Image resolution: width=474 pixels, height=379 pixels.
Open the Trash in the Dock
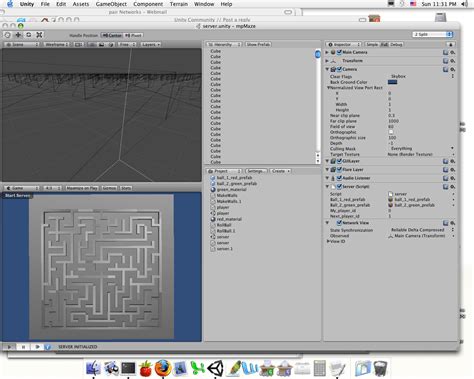click(380, 368)
